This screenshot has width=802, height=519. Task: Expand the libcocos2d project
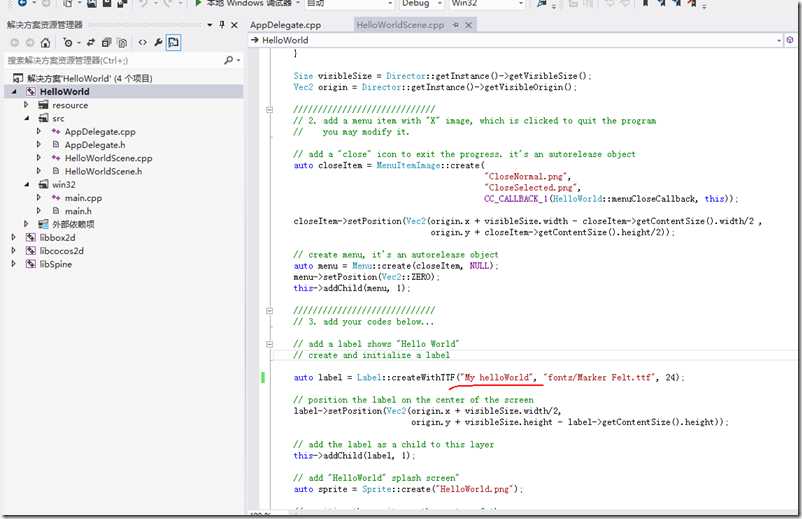[14, 251]
